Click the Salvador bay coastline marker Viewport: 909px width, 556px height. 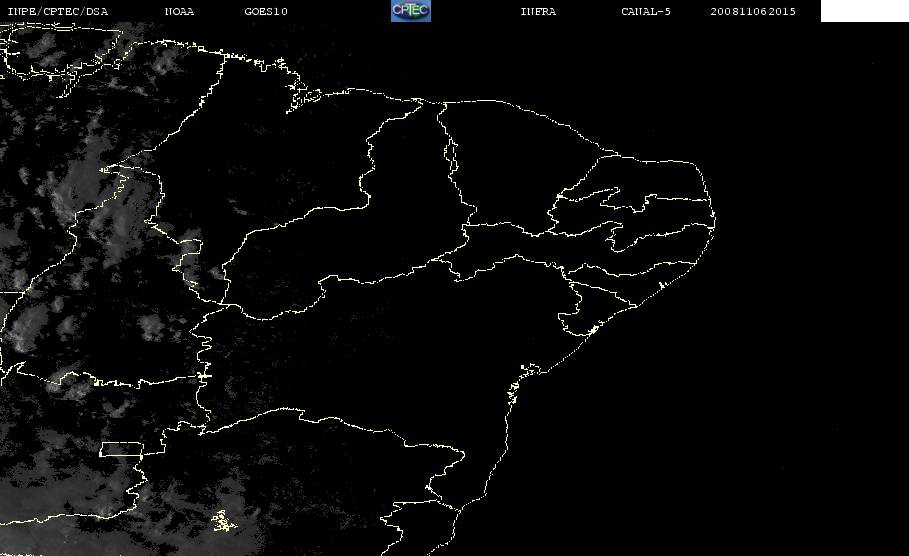point(530,369)
